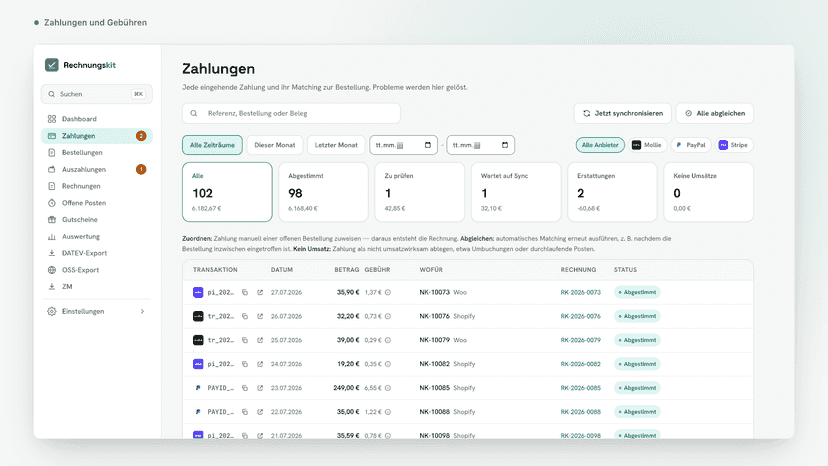This screenshot has width=828, height=466.
Task: Select Alle Anbieter filter chip
Action: [600, 145]
